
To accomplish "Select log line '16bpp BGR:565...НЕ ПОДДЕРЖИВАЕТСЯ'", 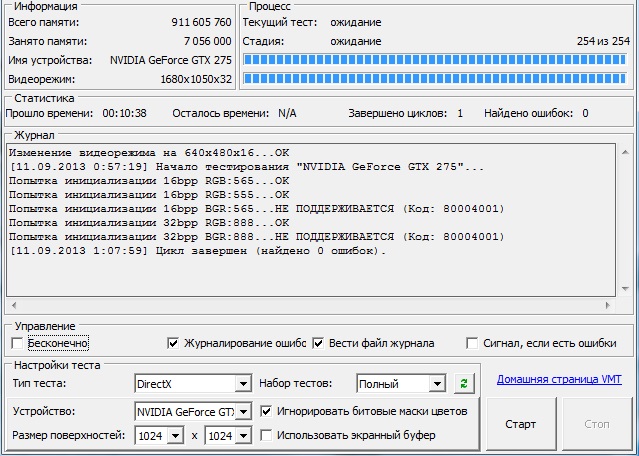I will 257,209.
